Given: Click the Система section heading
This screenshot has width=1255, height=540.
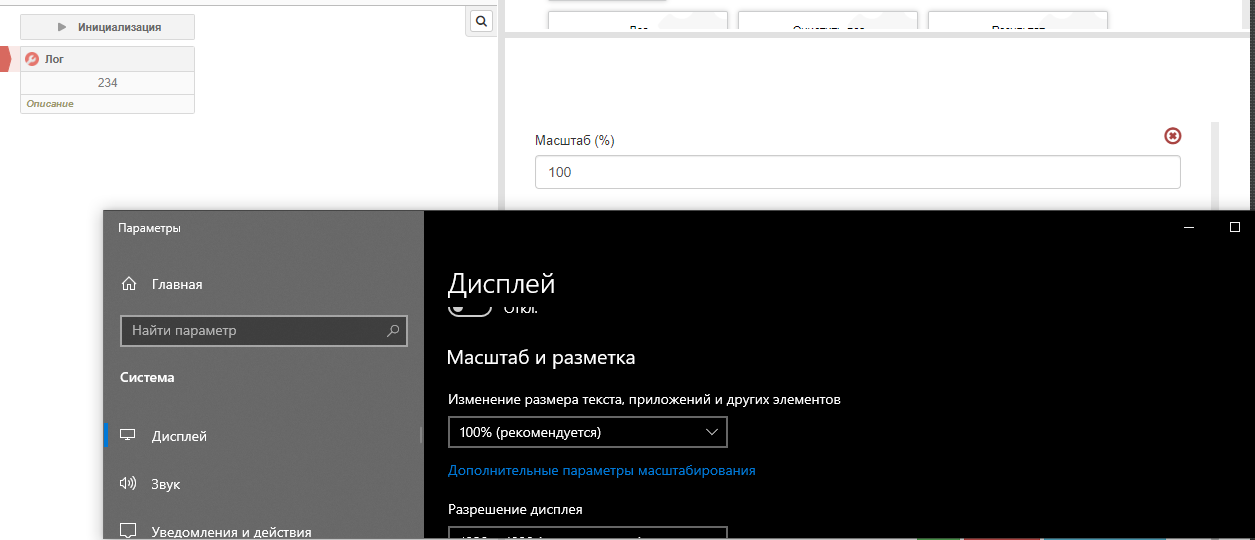Looking at the screenshot, I should point(147,378).
